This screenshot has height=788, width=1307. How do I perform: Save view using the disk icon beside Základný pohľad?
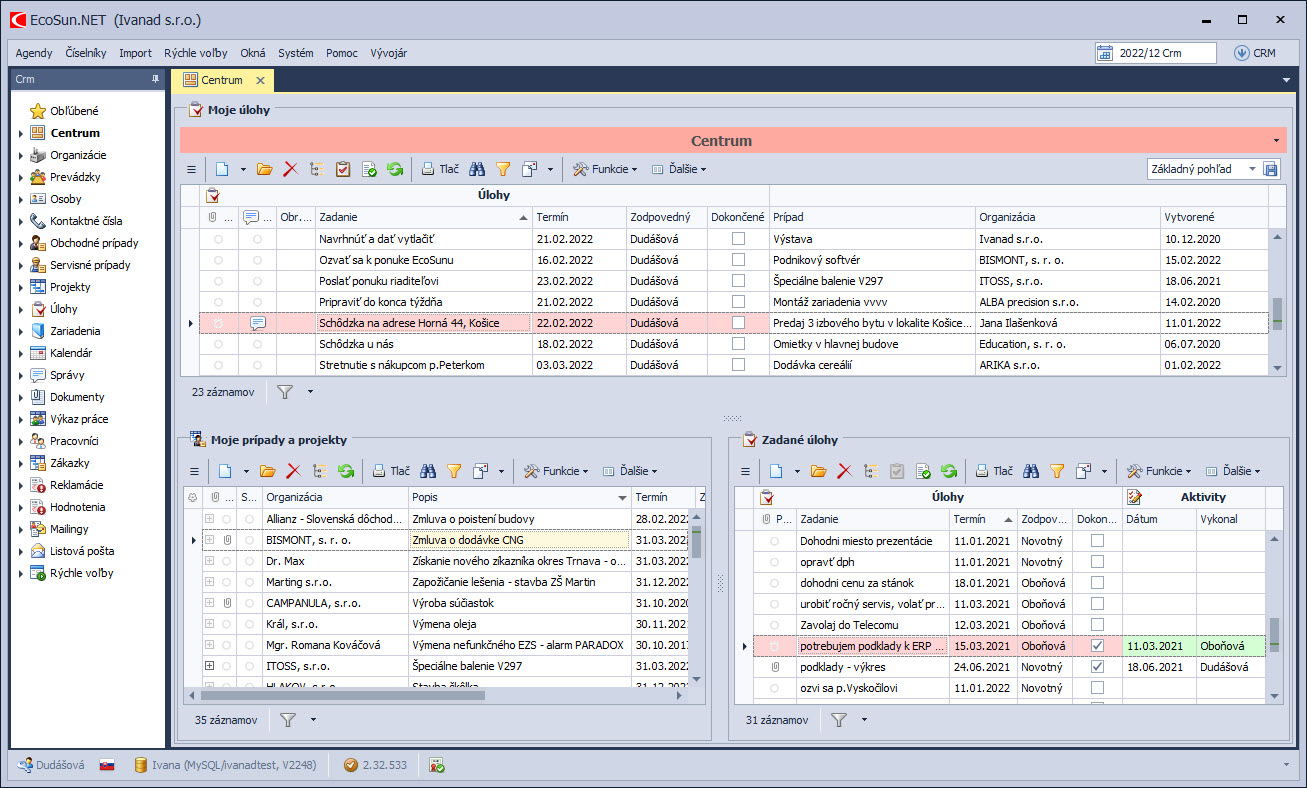click(x=1271, y=170)
